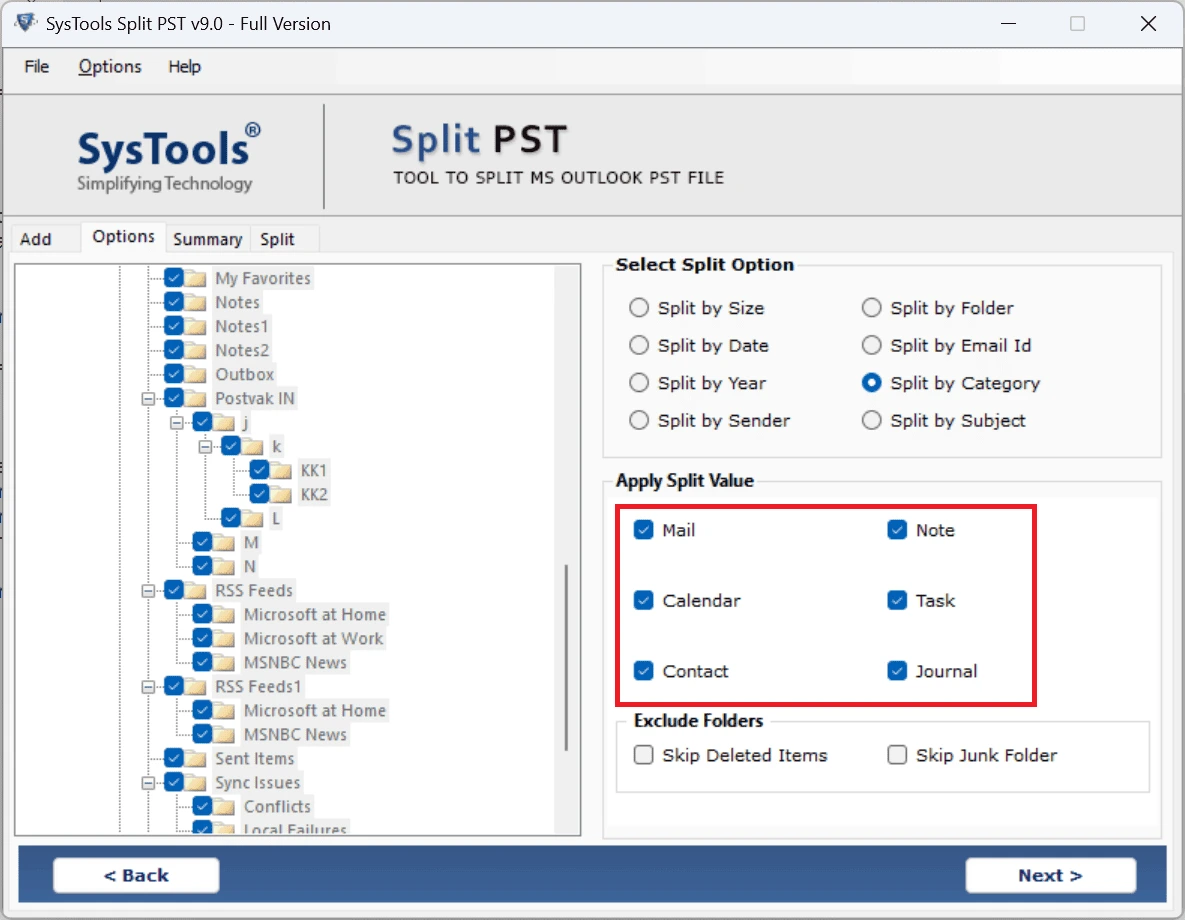Uncheck the Mail category checkbox

tap(644, 530)
